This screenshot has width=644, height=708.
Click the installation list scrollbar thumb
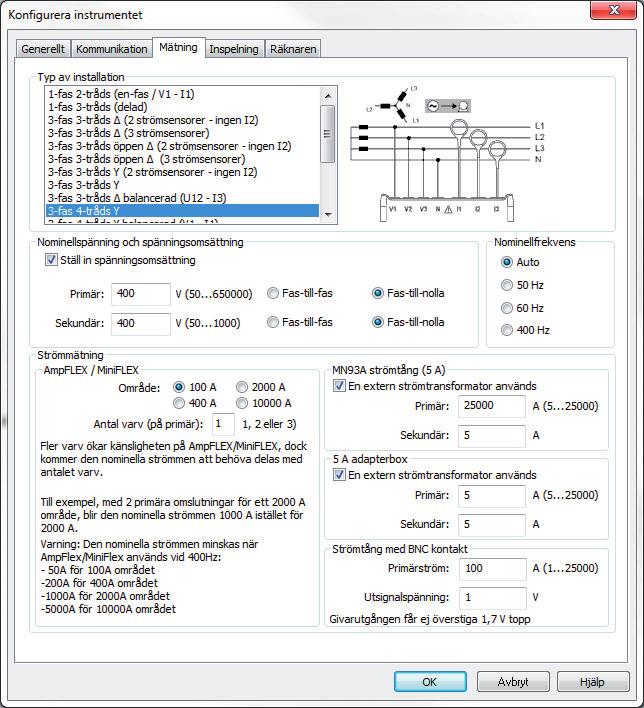pos(328,134)
